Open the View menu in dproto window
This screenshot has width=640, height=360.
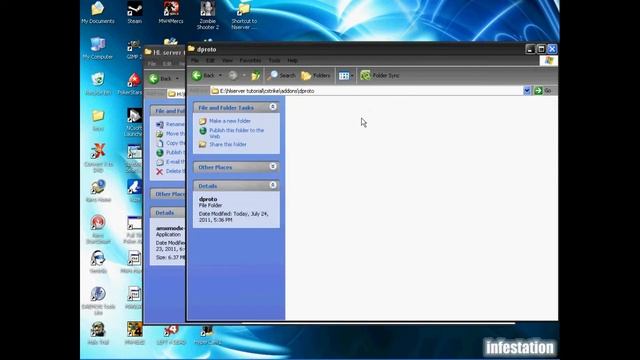(227, 60)
